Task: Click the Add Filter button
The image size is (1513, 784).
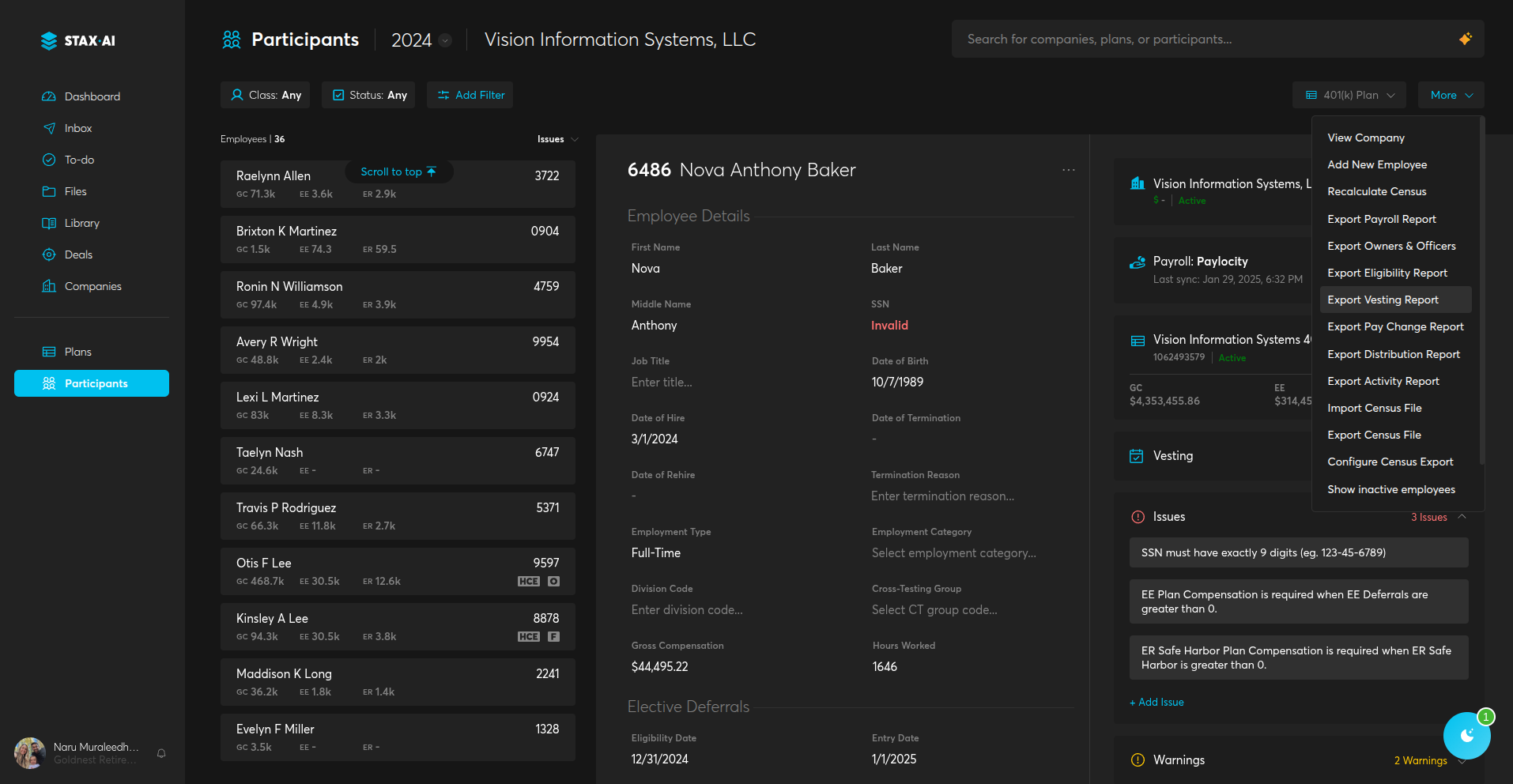Action: [470, 95]
